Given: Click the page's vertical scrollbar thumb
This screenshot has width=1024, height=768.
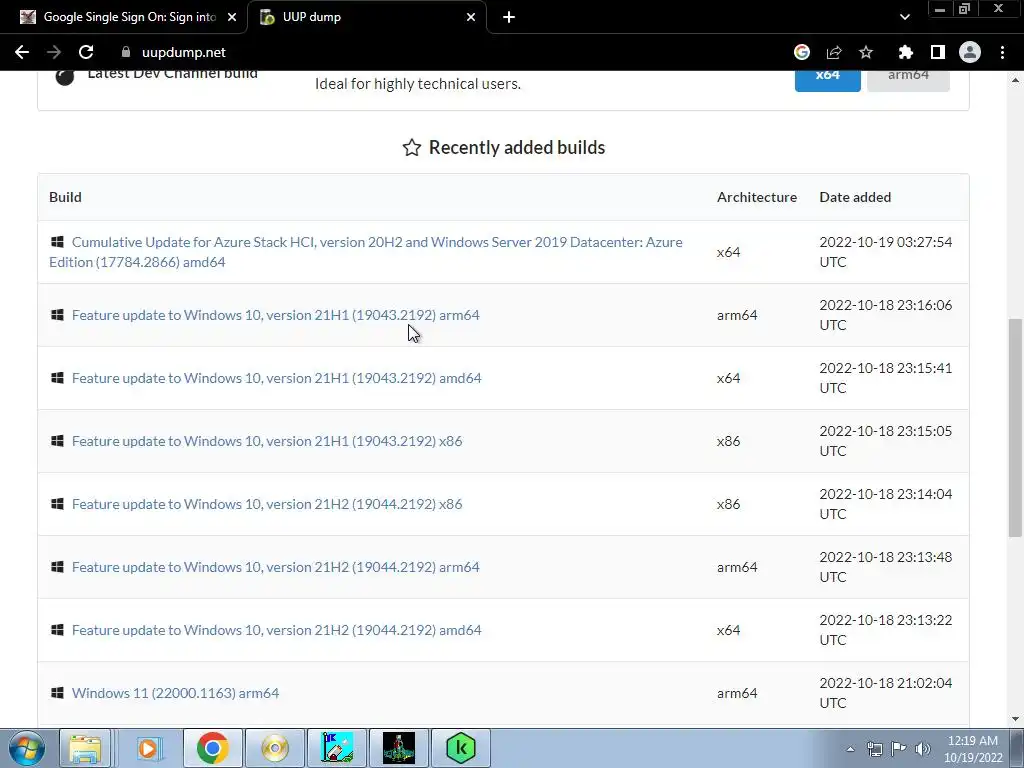Looking at the screenshot, I should coord(1015,428).
